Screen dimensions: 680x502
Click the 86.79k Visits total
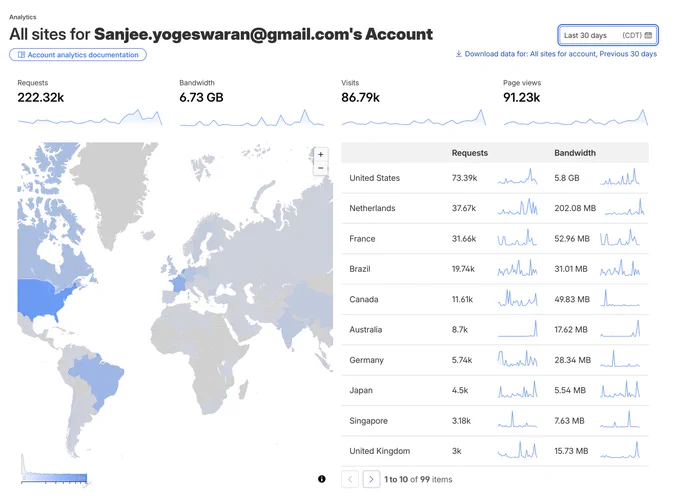pyautogui.click(x=360, y=98)
